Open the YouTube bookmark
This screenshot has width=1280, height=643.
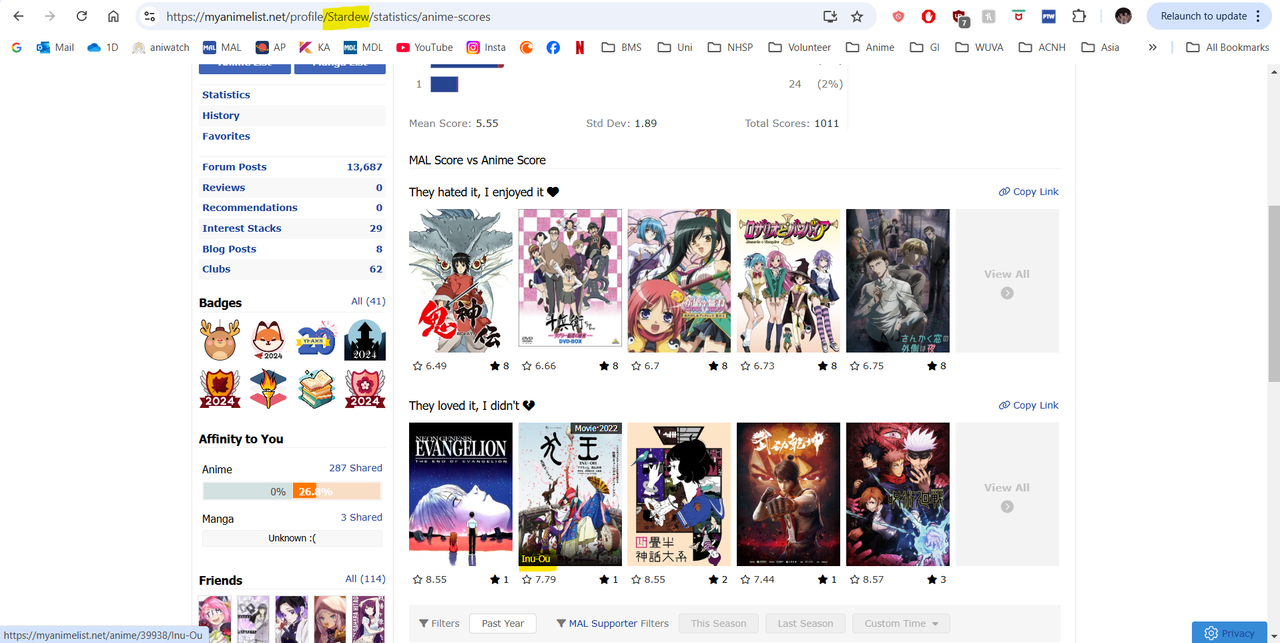(424, 47)
